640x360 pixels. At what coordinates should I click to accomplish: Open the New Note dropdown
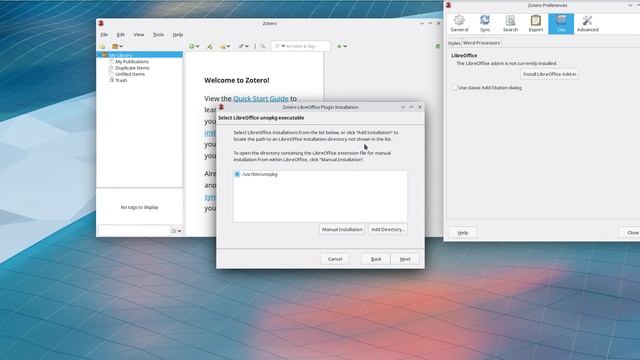click(225, 47)
